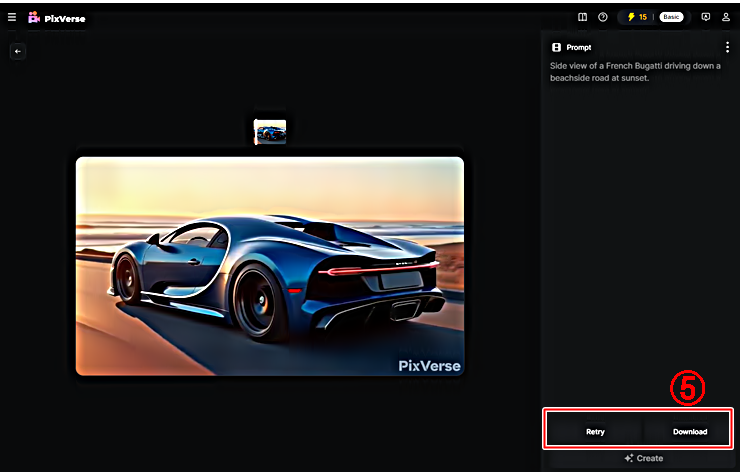Open the hamburger menu

click(12, 17)
